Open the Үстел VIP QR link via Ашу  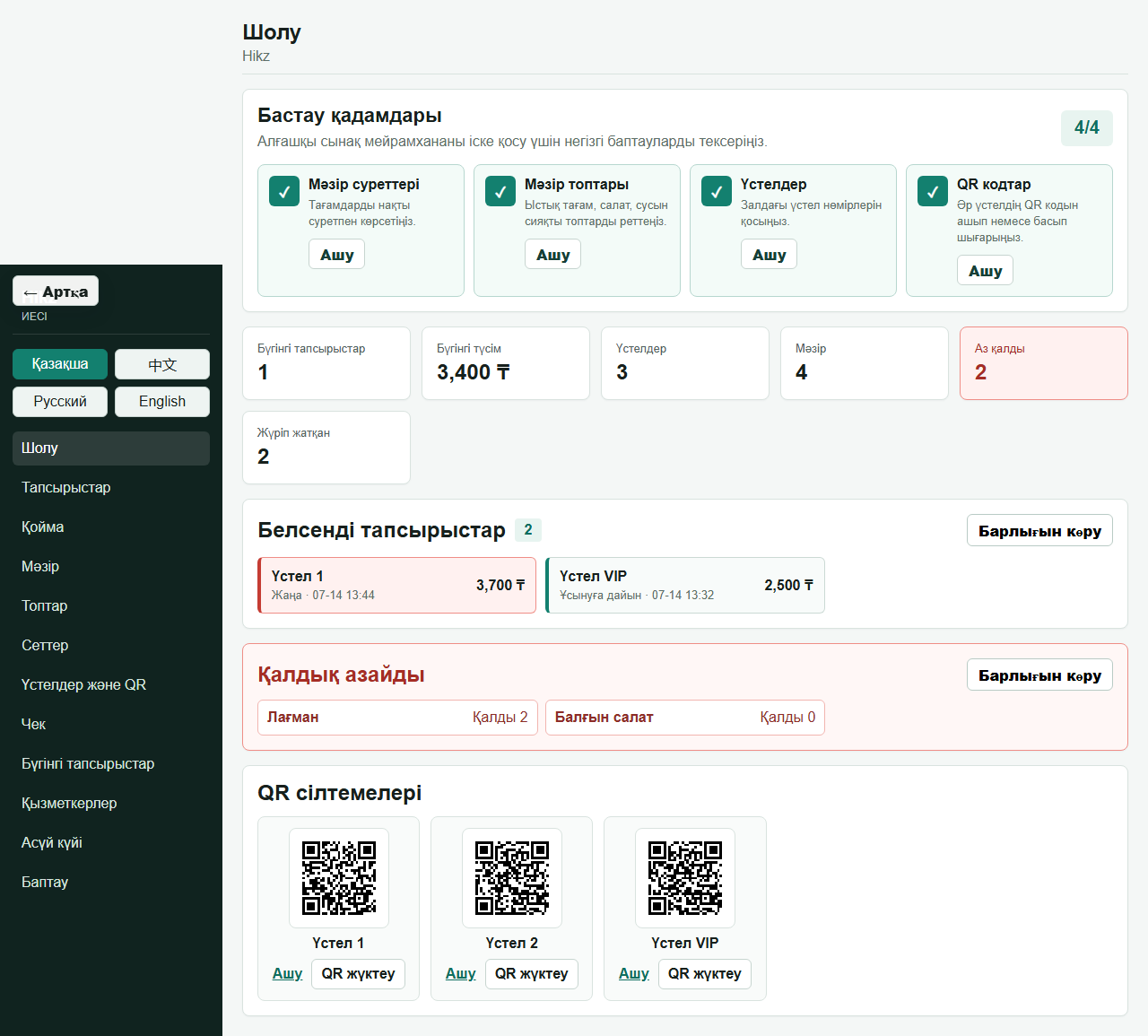tap(633, 974)
